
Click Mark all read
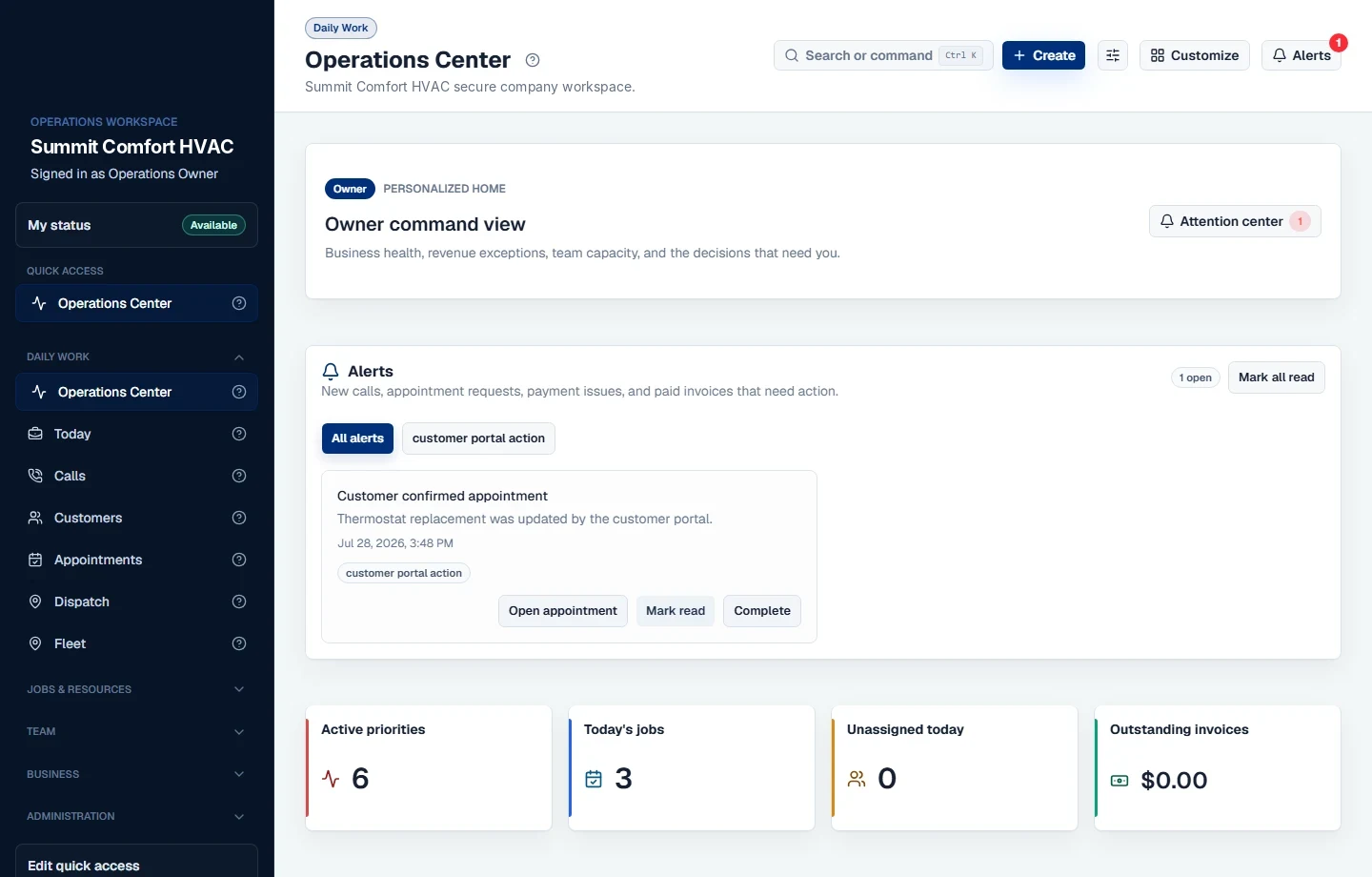pyautogui.click(x=1277, y=377)
